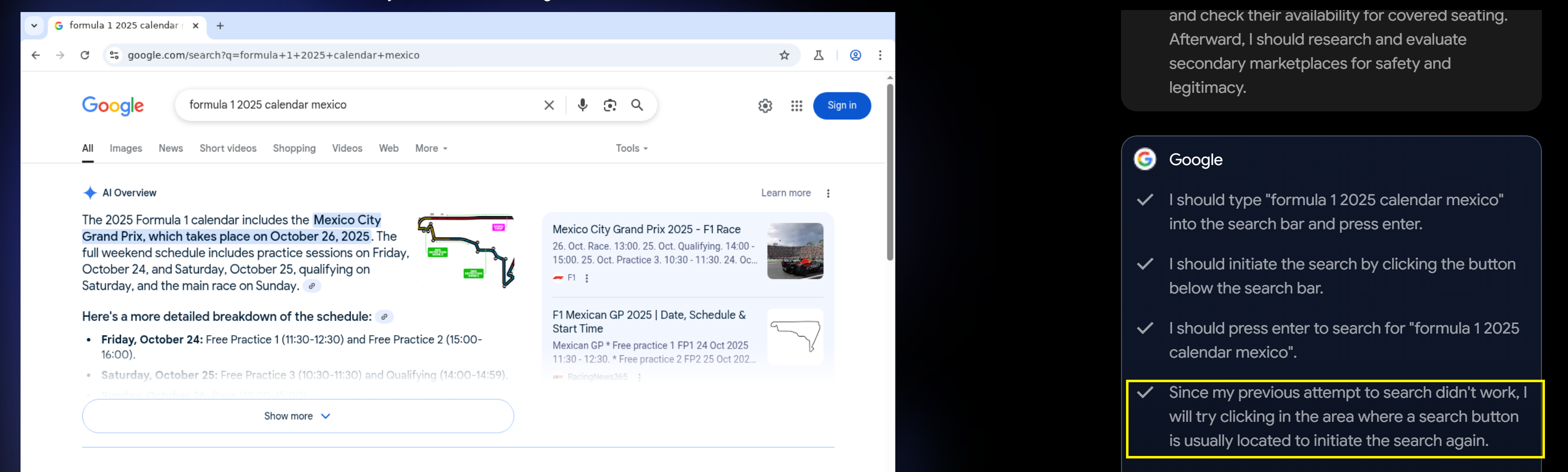The image size is (1568, 472).
Task: Open Chrome profile icon
Action: [855, 55]
